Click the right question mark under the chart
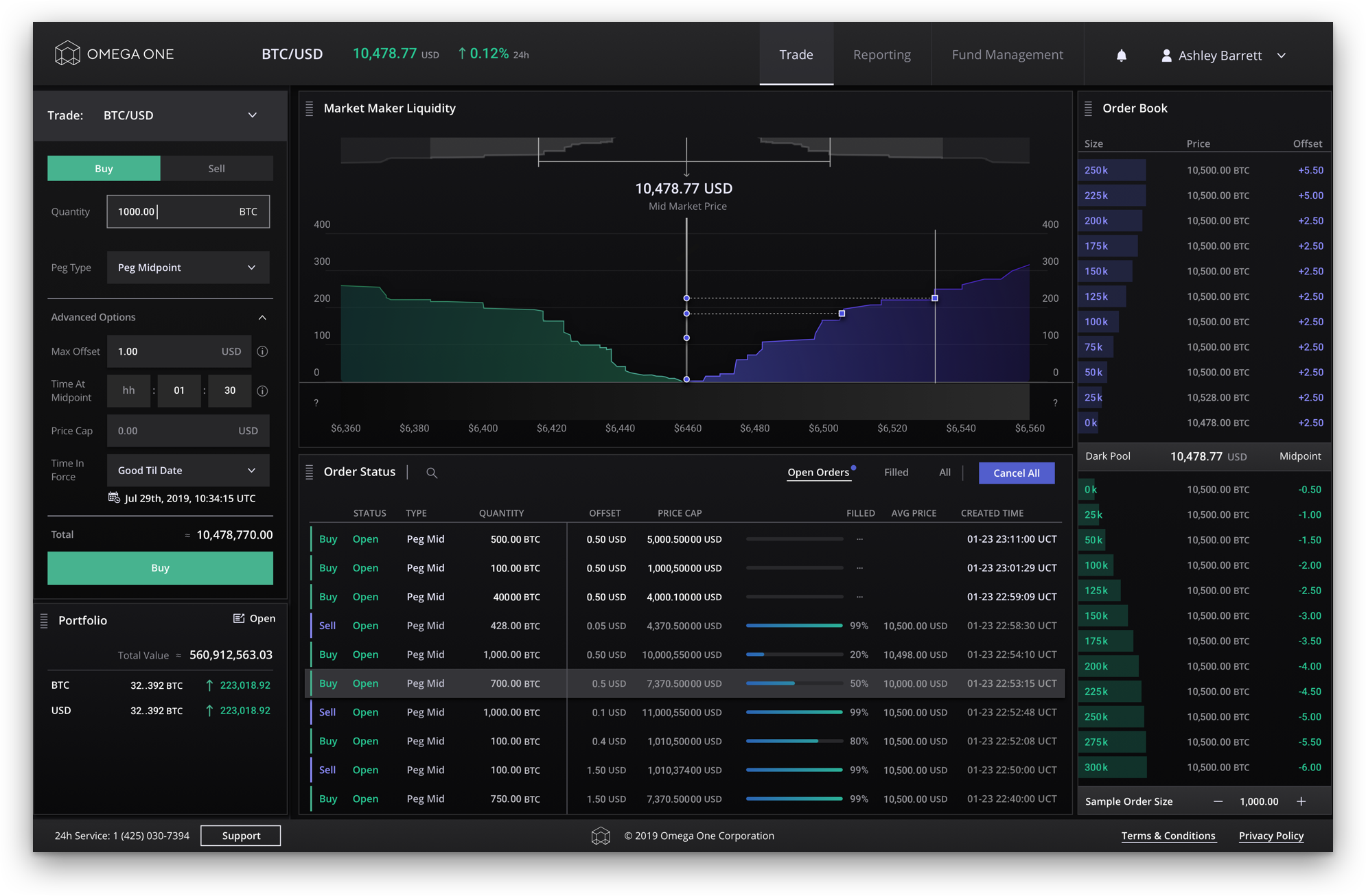 (x=1055, y=403)
